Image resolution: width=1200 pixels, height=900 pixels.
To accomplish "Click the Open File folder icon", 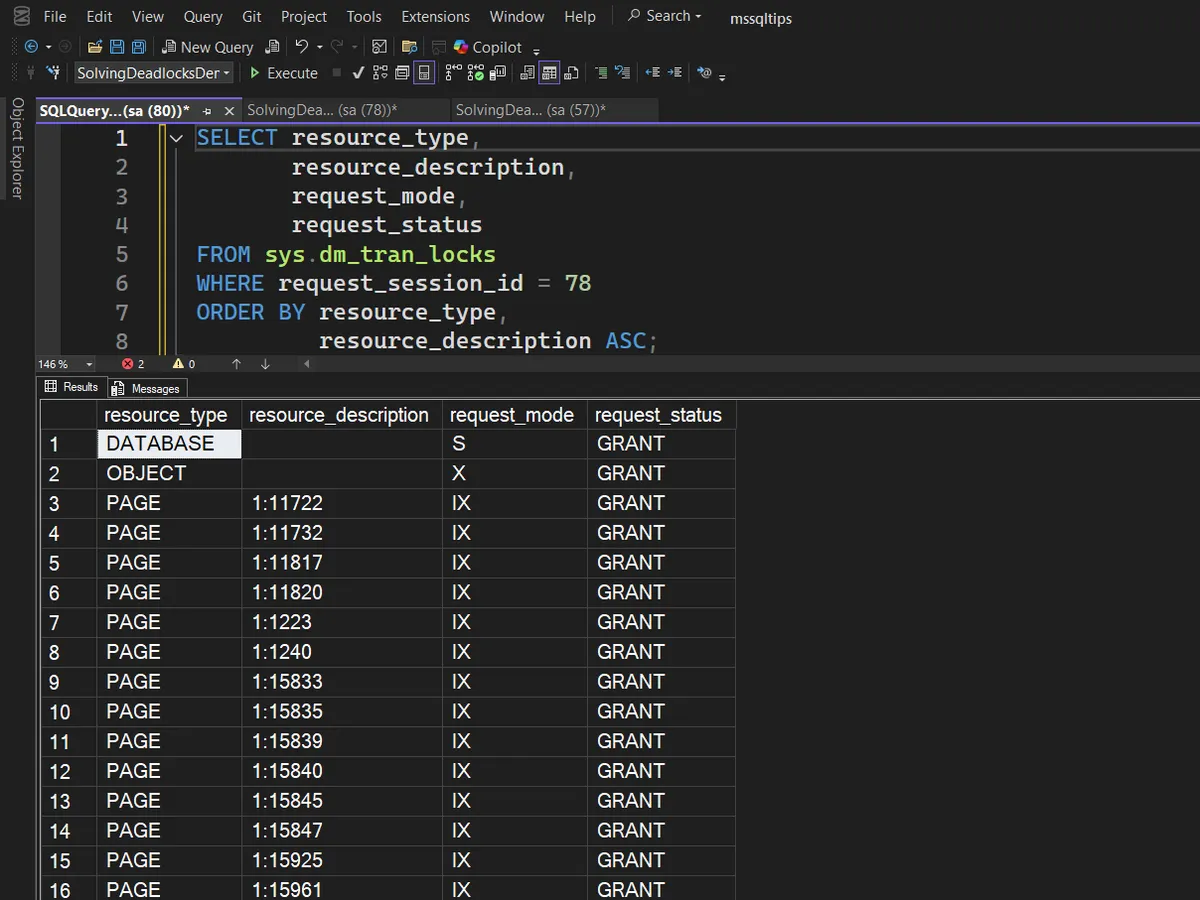I will 95,47.
